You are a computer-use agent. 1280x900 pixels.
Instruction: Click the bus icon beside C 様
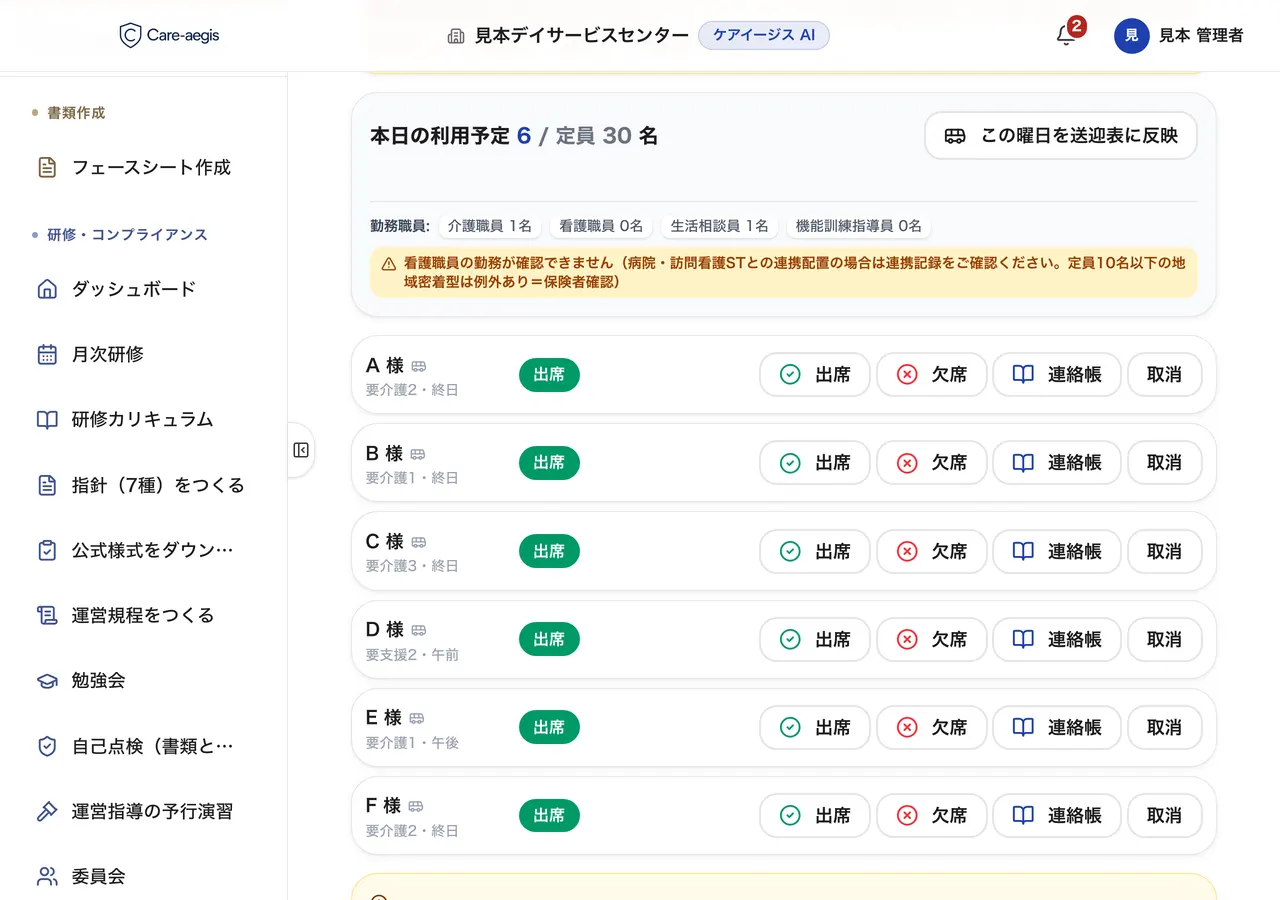(x=419, y=543)
